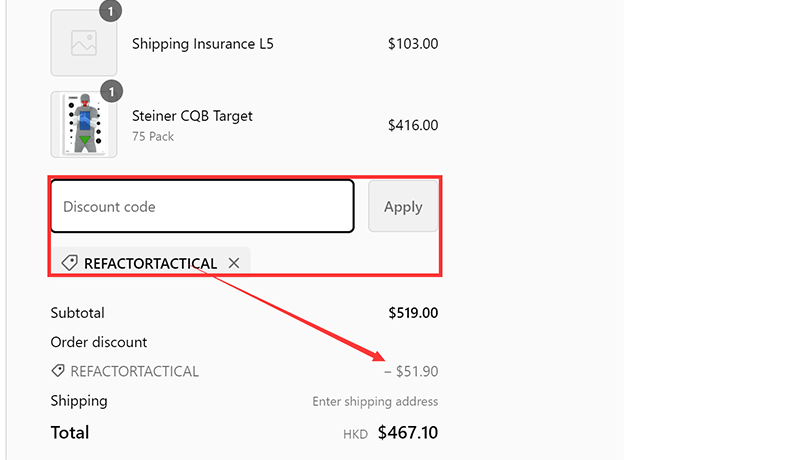Viewport: 800px width, 460px height.
Task: Click the $416.00 item price
Action: [413, 126]
